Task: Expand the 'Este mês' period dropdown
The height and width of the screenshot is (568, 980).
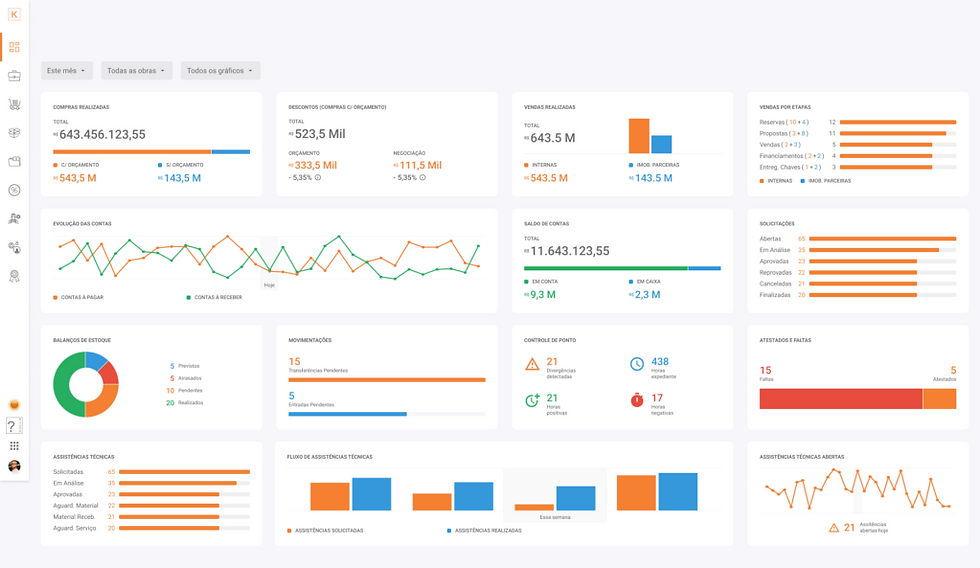Action: click(66, 71)
